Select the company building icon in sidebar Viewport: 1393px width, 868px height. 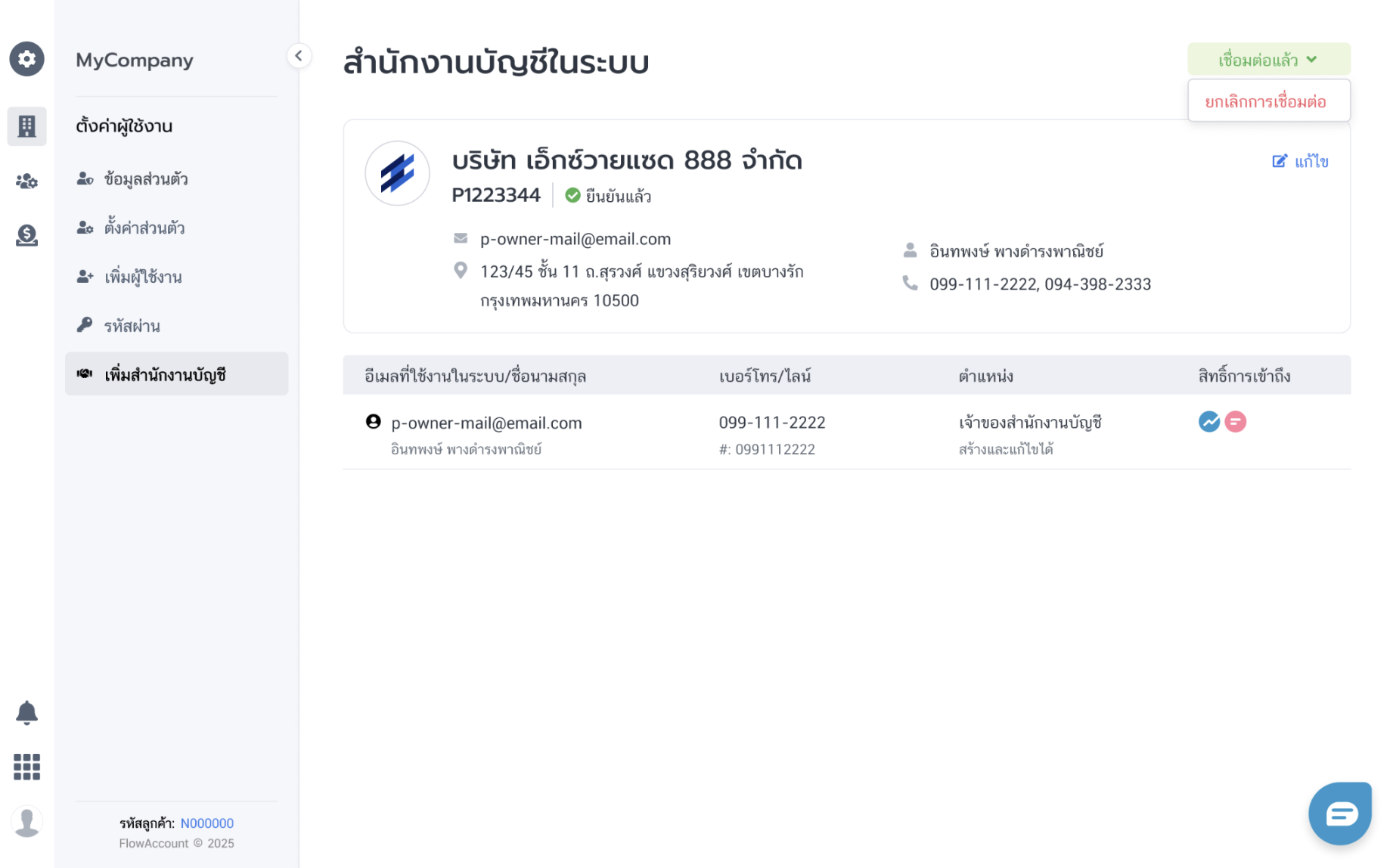click(26, 126)
